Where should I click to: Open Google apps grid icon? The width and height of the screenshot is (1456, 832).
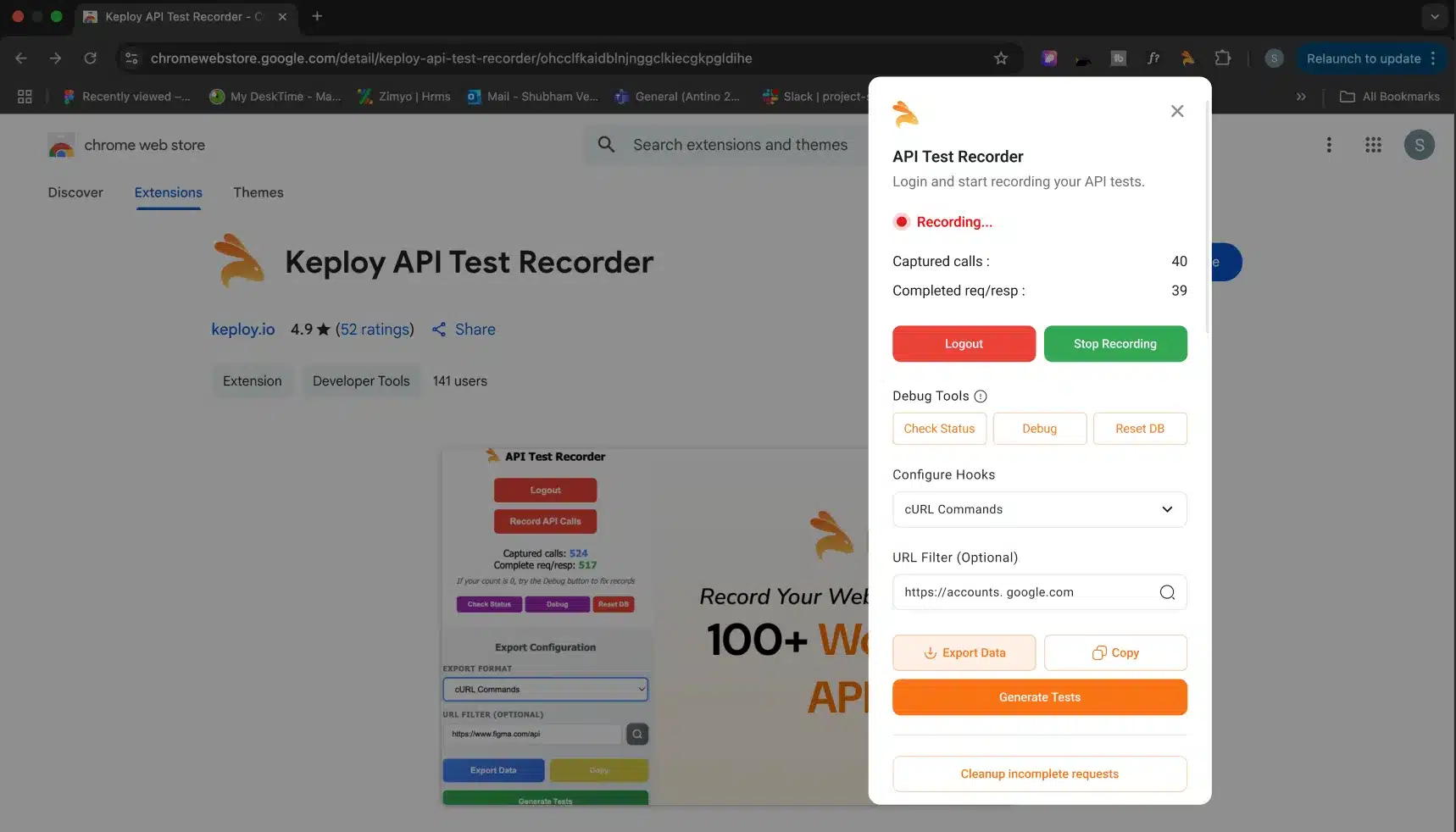1373,145
